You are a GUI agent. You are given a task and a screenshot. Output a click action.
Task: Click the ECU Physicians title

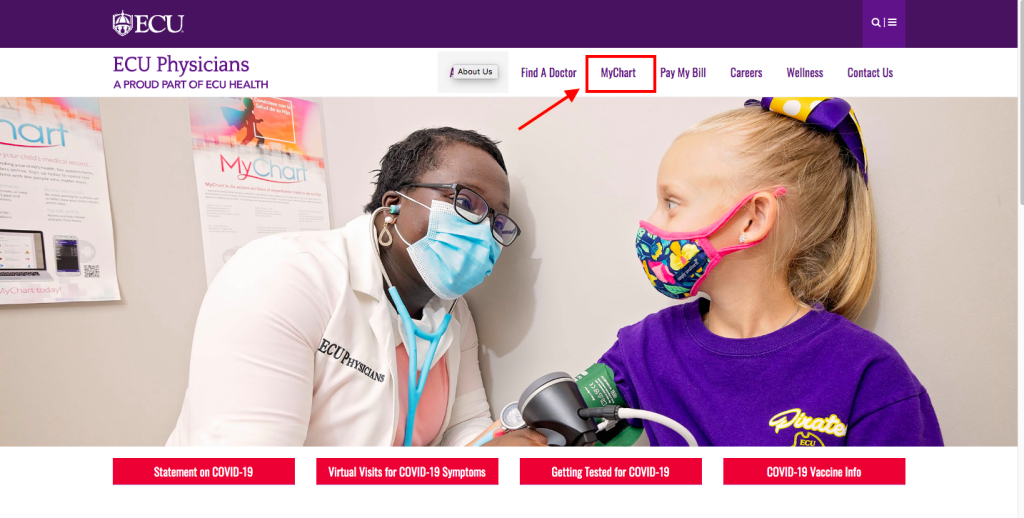(x=181, y=65)
